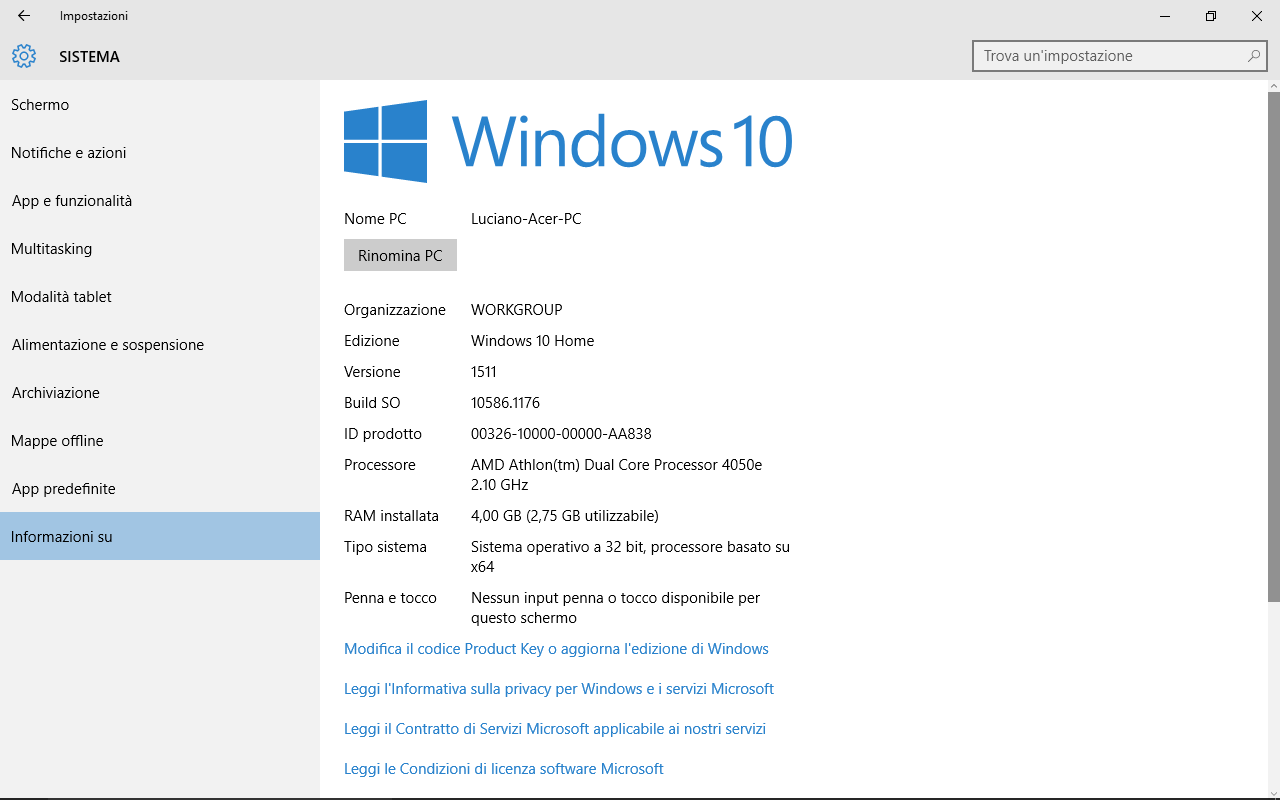Viewport: 1280px width, 800px height.
Task: Minimize the Impostazioni window
Action: point(1165,16)
